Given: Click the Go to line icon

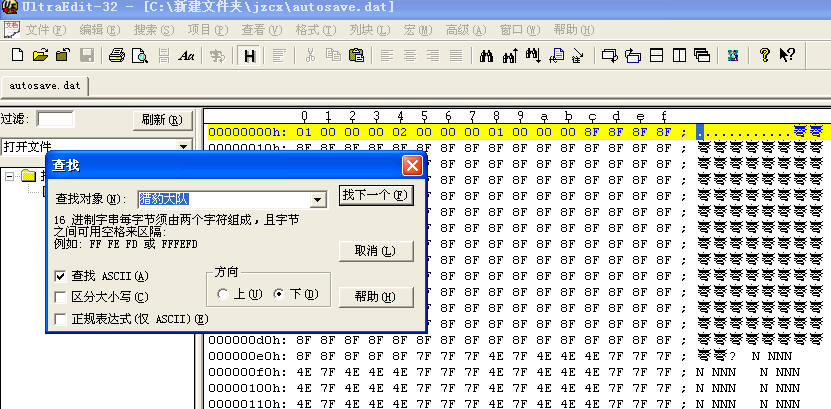Looking at the screenshot, I should click(x=578, y=55).
